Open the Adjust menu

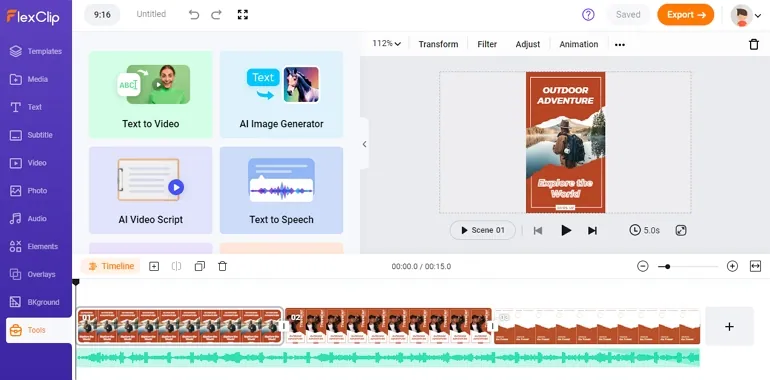pyautogui.click(x=528, y=44)
